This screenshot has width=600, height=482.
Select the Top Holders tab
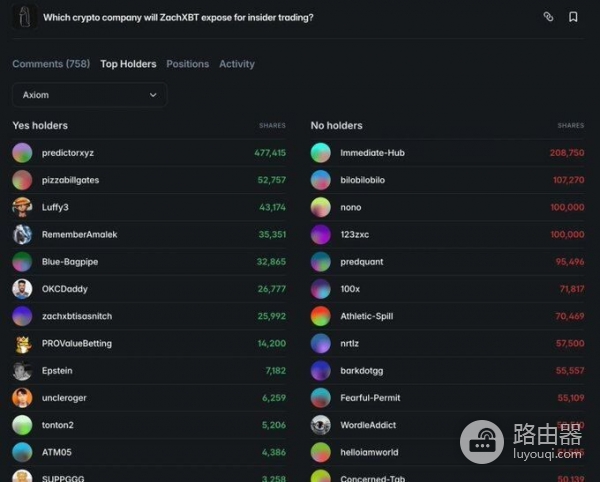click(128, 64)
